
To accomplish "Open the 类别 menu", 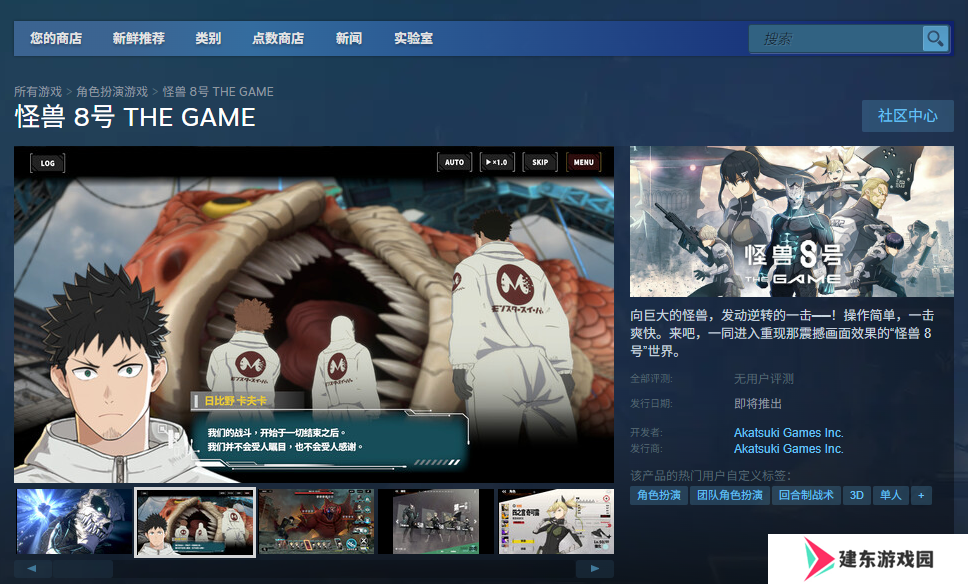I will coord(208,38).
